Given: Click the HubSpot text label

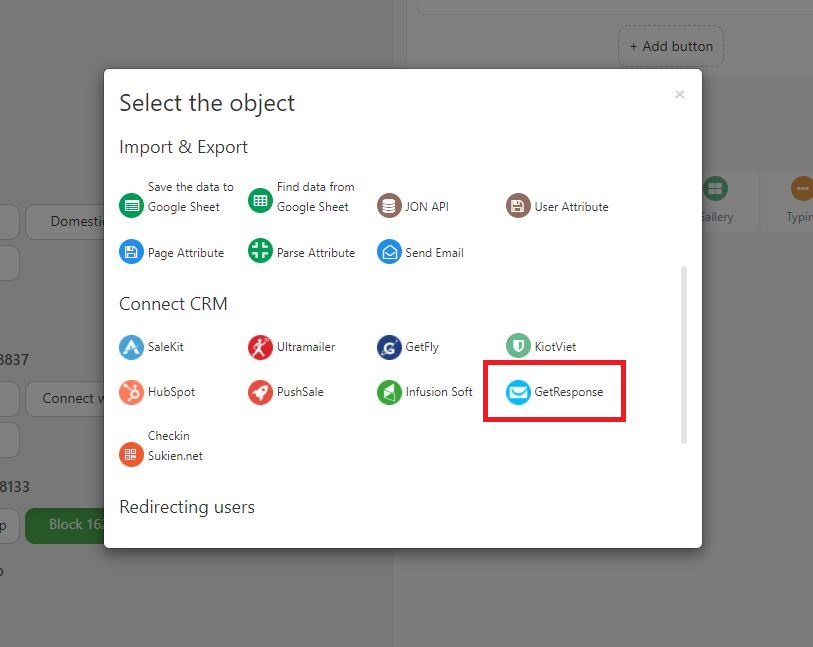Looking at the screenshot, I should tap(171, 392).
